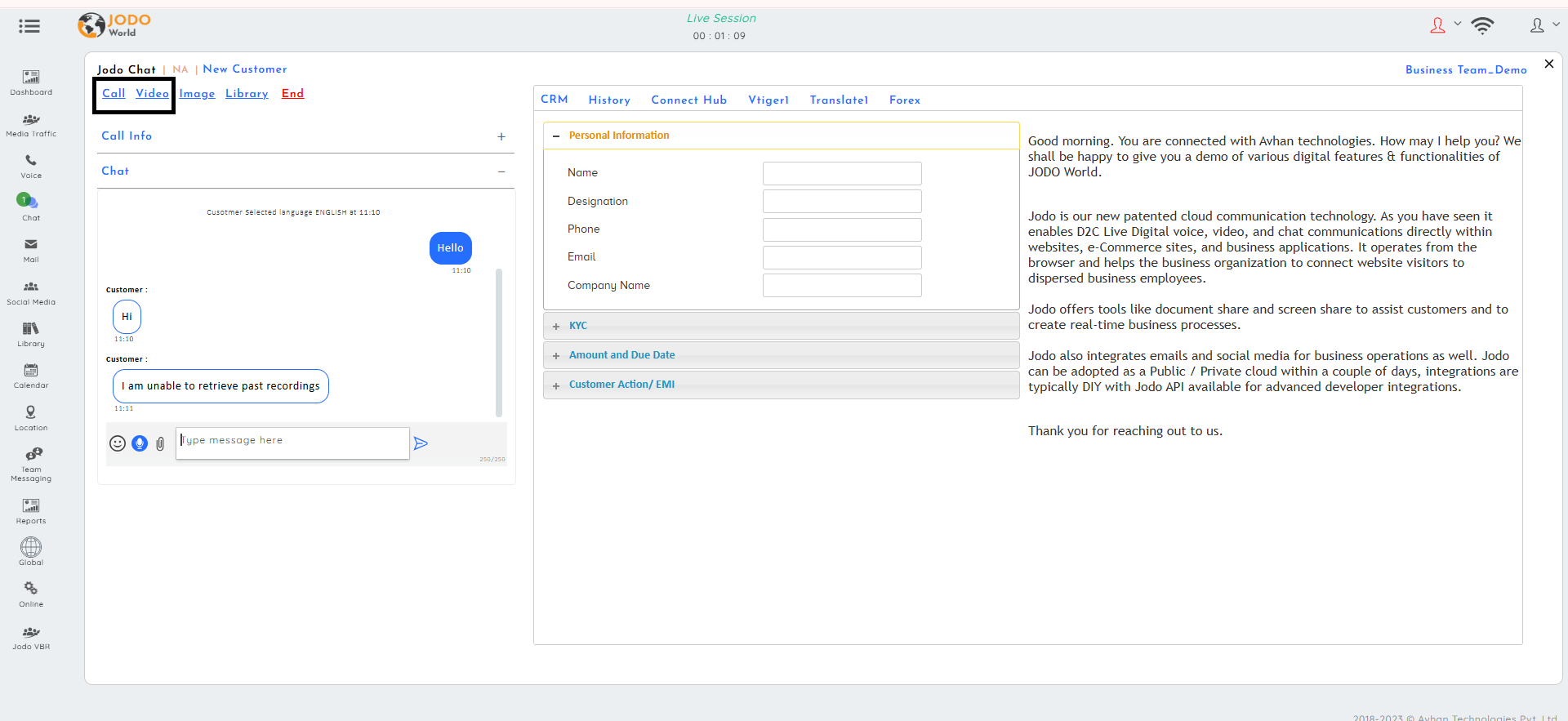Viewport: 1568px width, 721px height.
Task: Click the Call link
Action: click(x=114, y=93)
